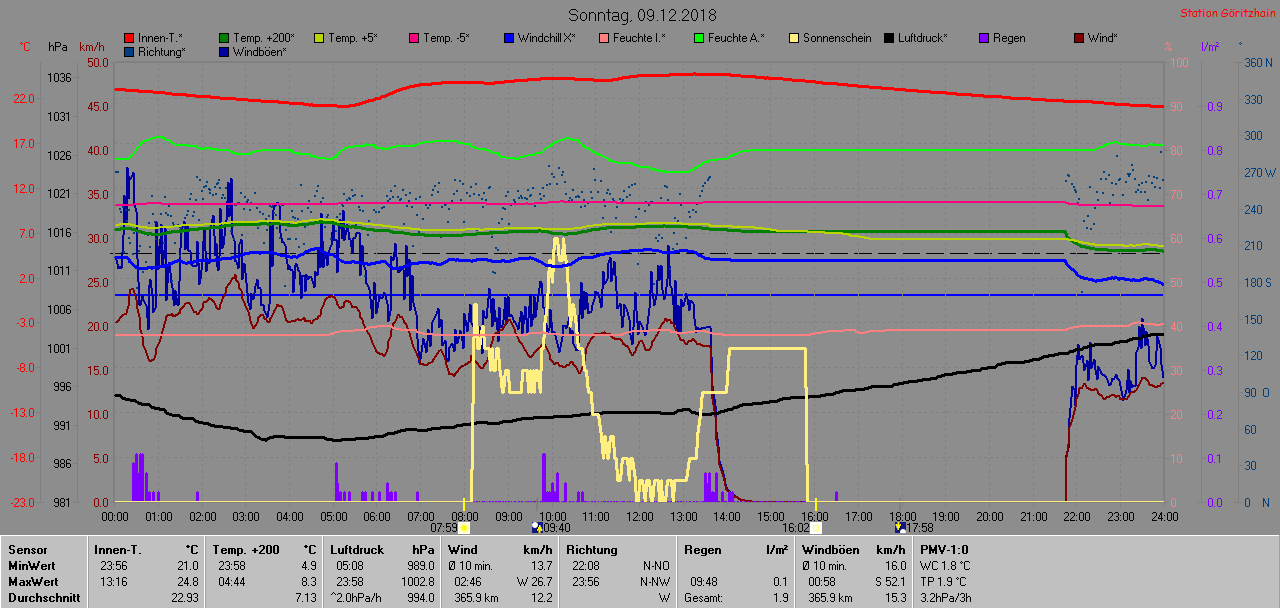This screenshot has height=608, width=1280.
Task: Click the Gesamt: rain total label
Action: [704, 598]
